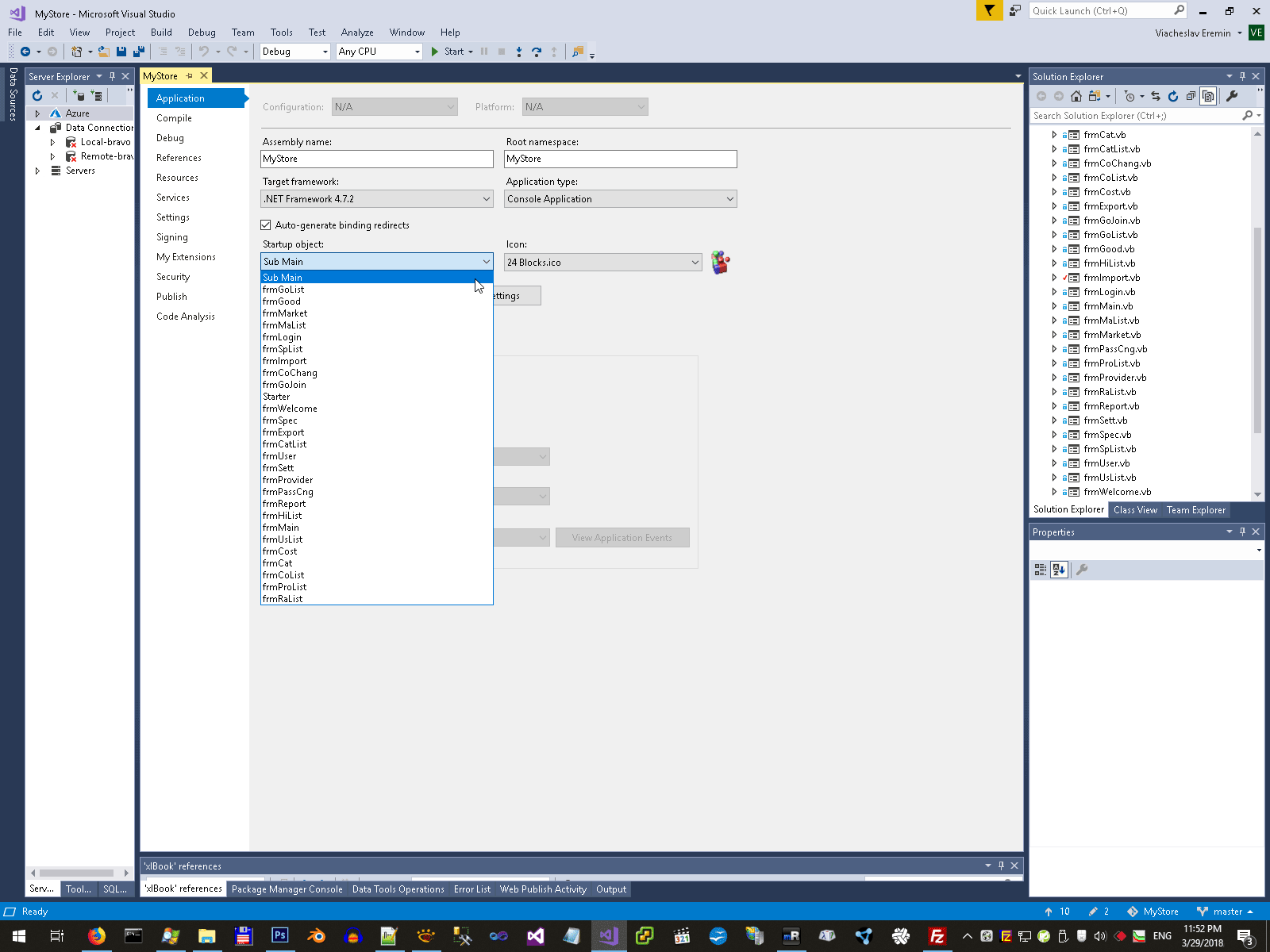Open the Analyze menu
Viewport: 1270px width, 952px height.
click(357, 33)
